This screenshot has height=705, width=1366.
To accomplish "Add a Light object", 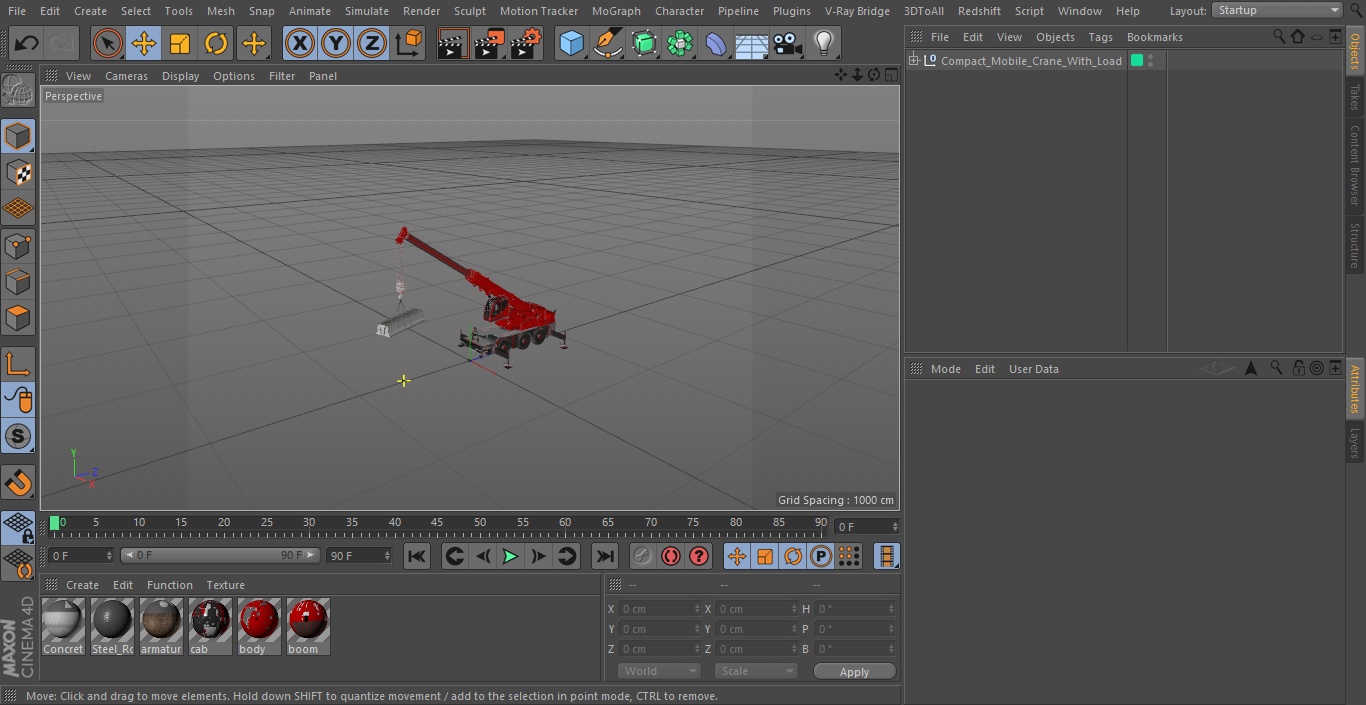I will [x=823, y=43].
